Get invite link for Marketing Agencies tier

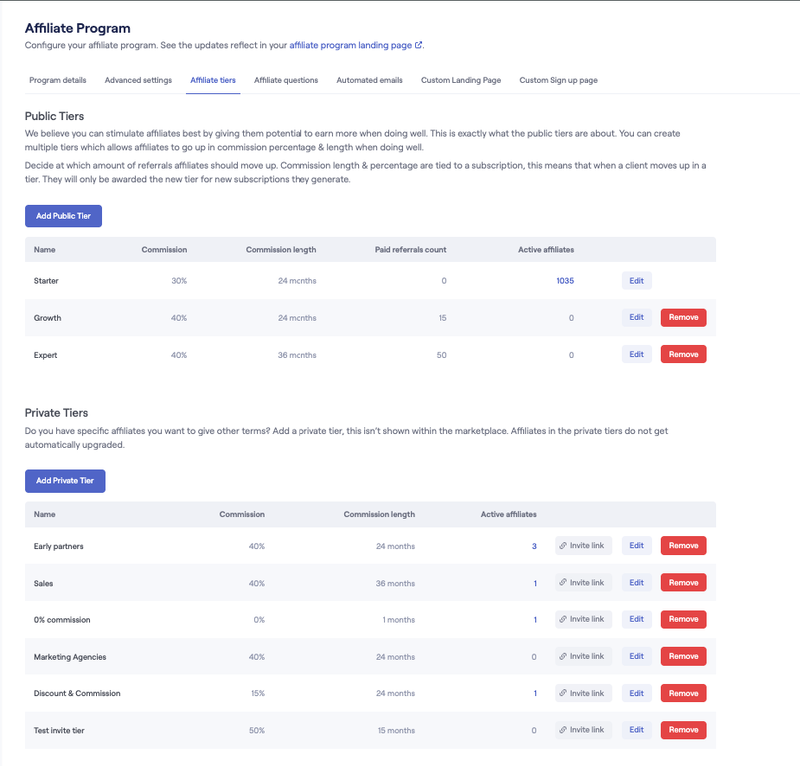[583, 656]
